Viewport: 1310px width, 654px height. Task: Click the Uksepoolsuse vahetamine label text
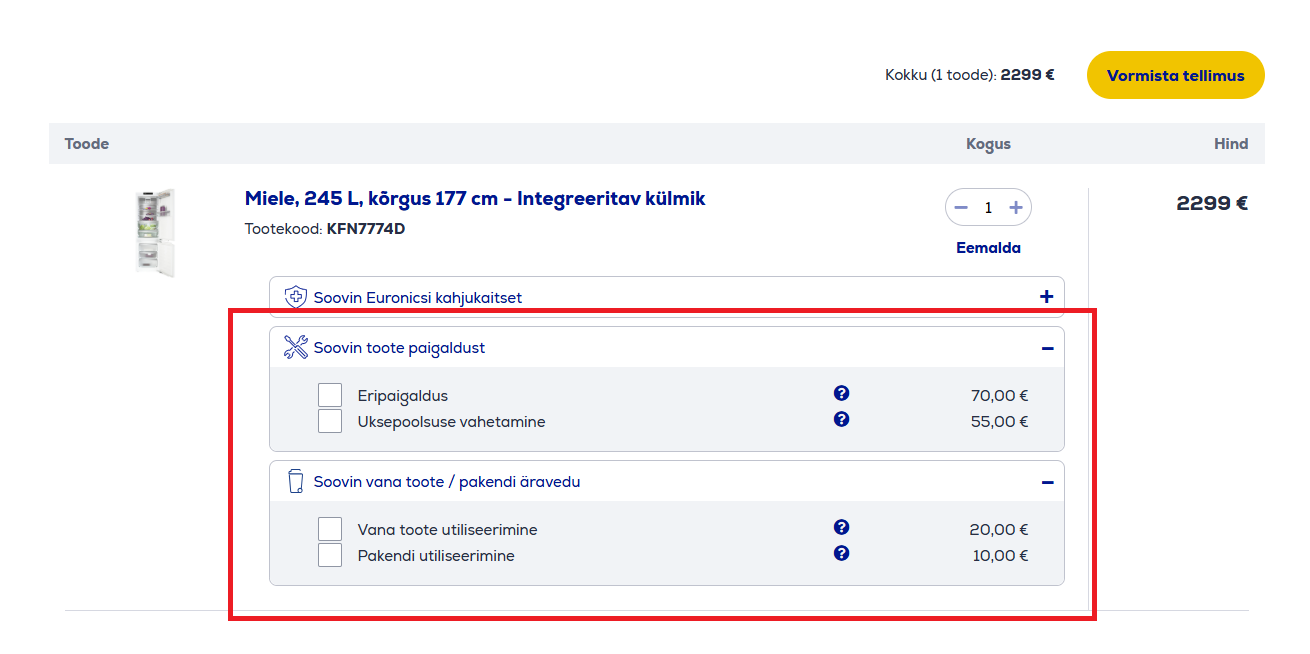click(x=452, y=422)
